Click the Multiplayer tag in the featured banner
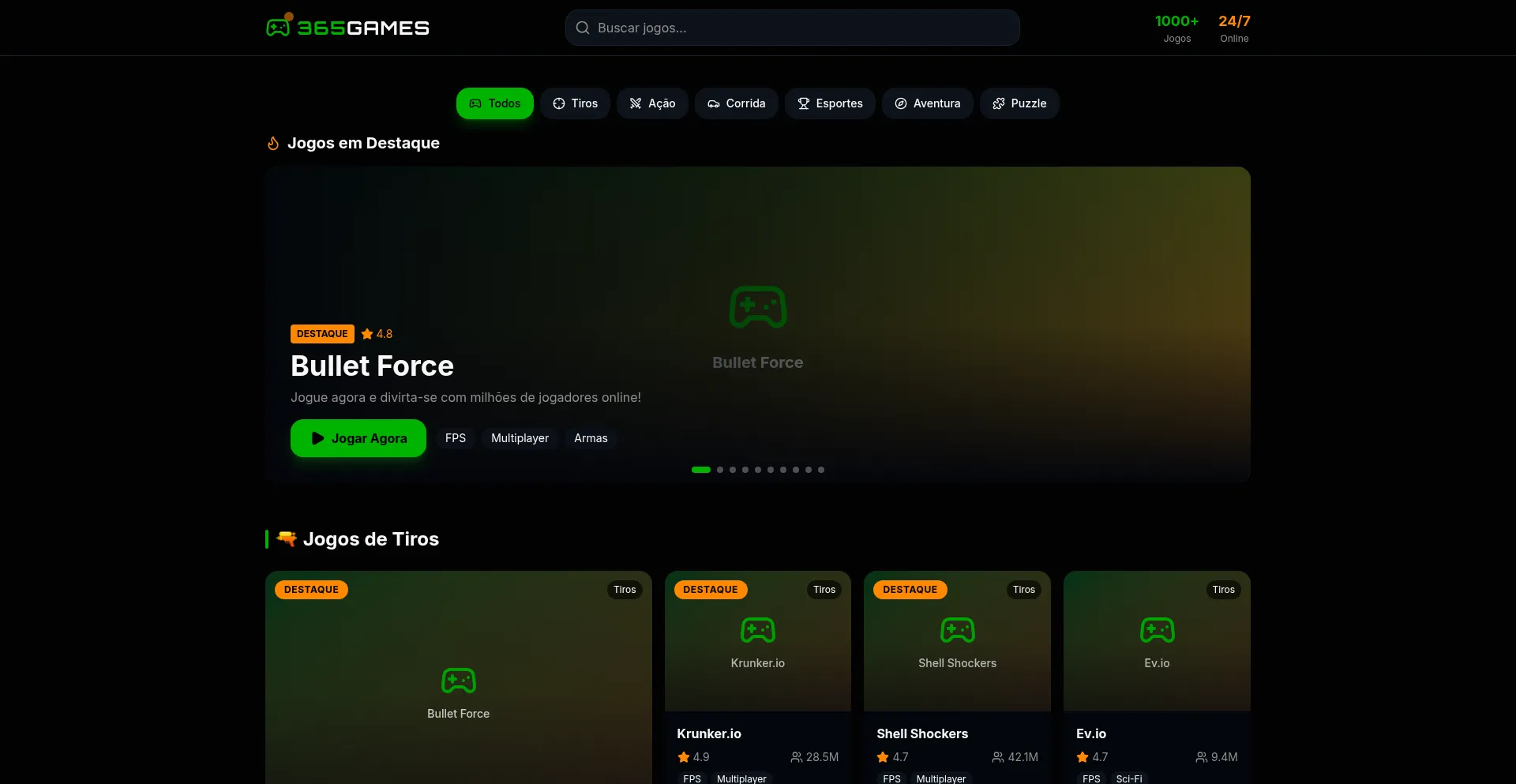The image size is (1516, 784). click(x=520, y=438)
